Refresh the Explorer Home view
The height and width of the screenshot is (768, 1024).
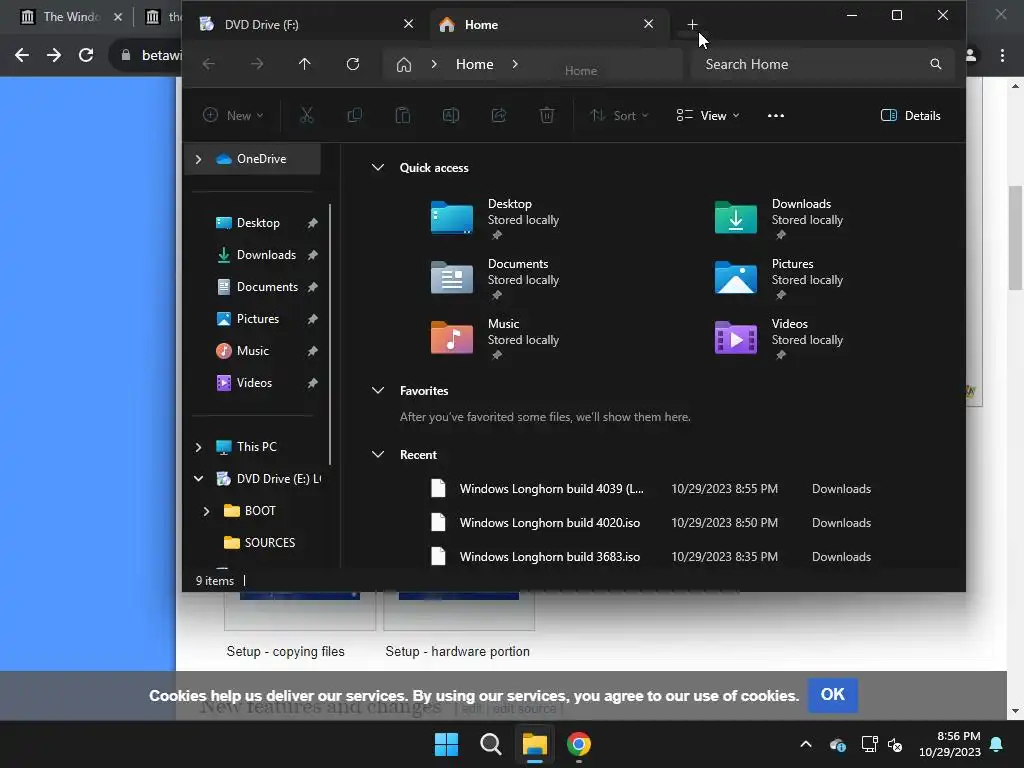click(353, 64)
